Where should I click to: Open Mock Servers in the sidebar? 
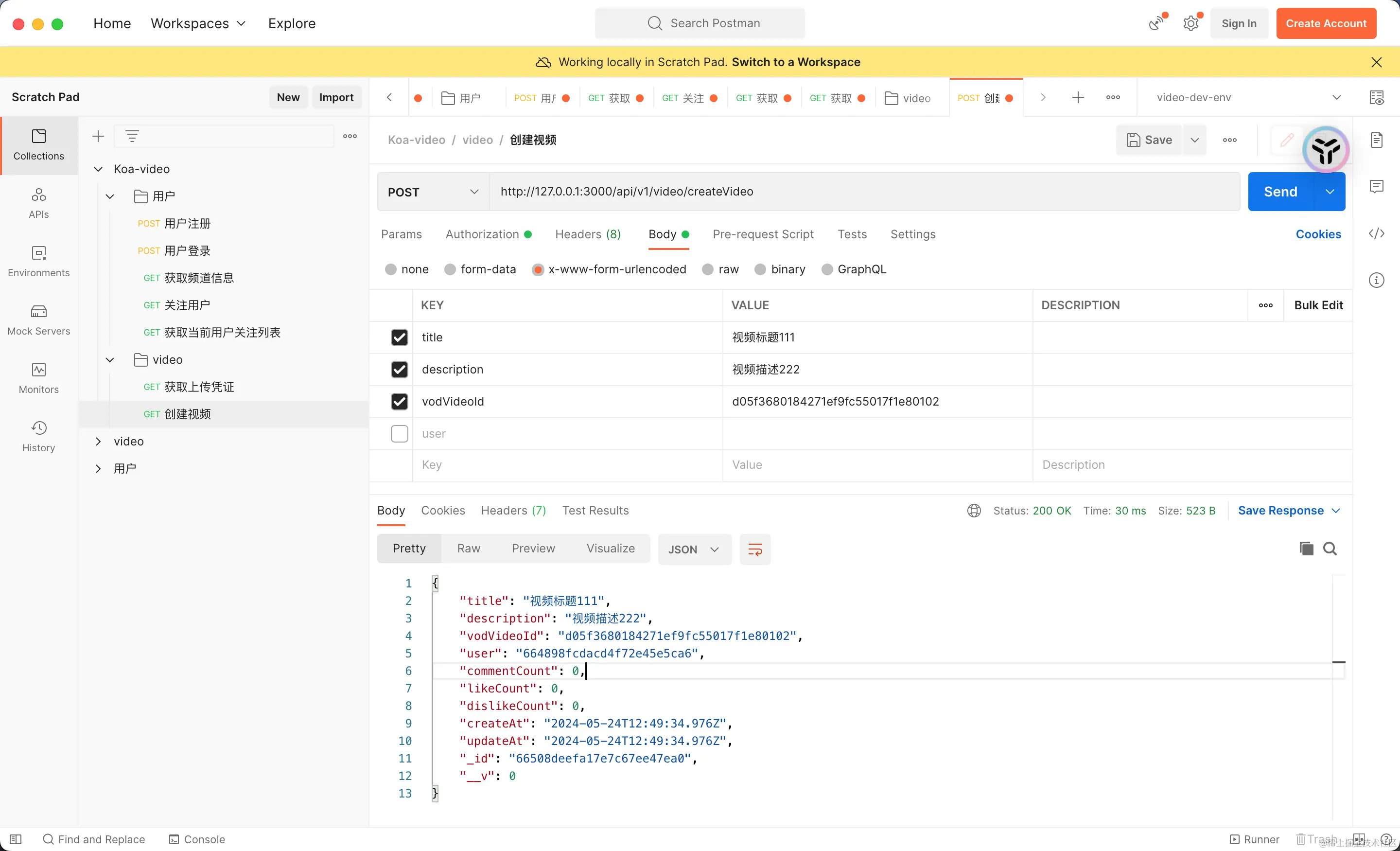(x=38, y=319)
